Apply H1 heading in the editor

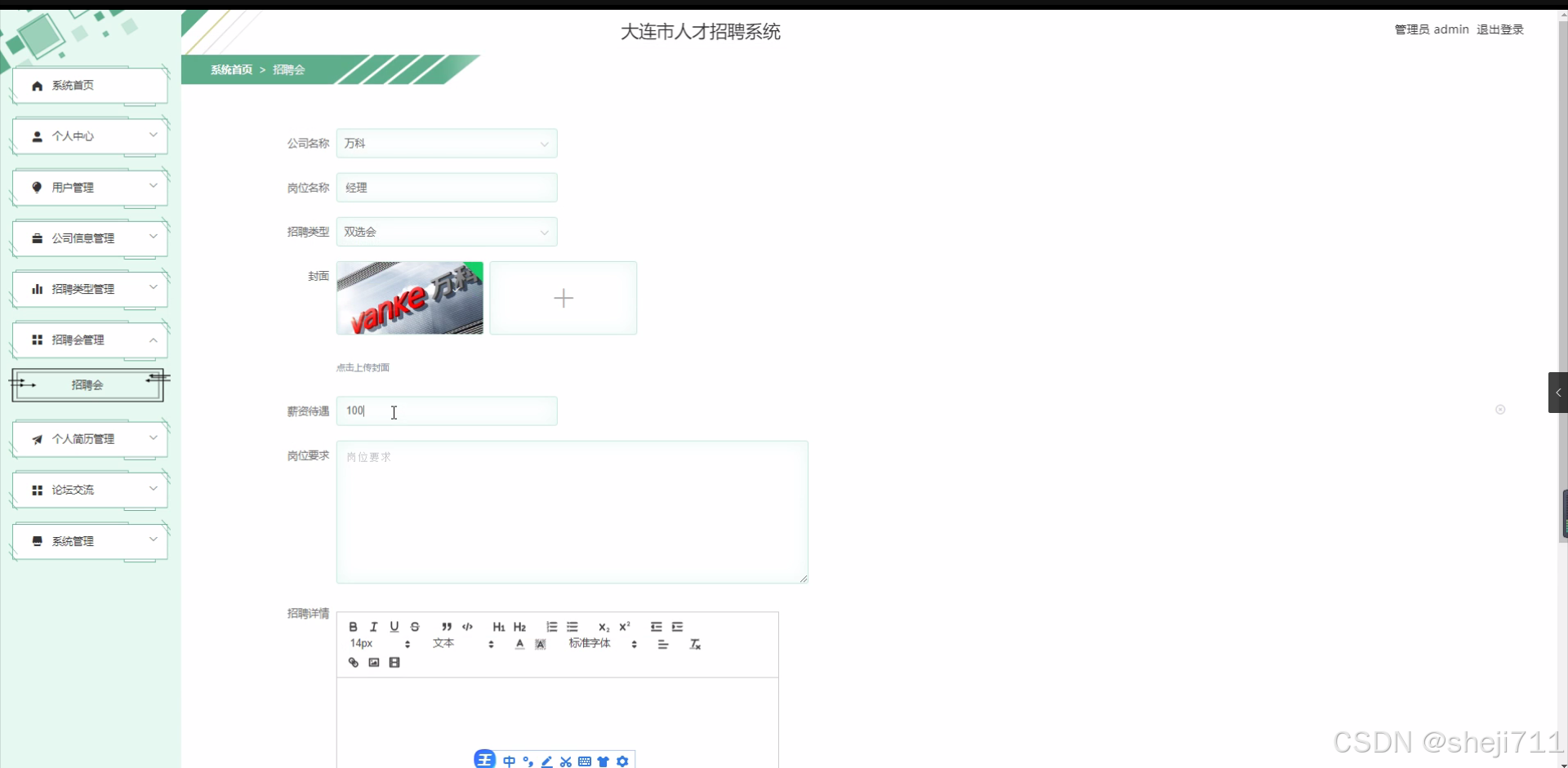click(x=498, y=626)
